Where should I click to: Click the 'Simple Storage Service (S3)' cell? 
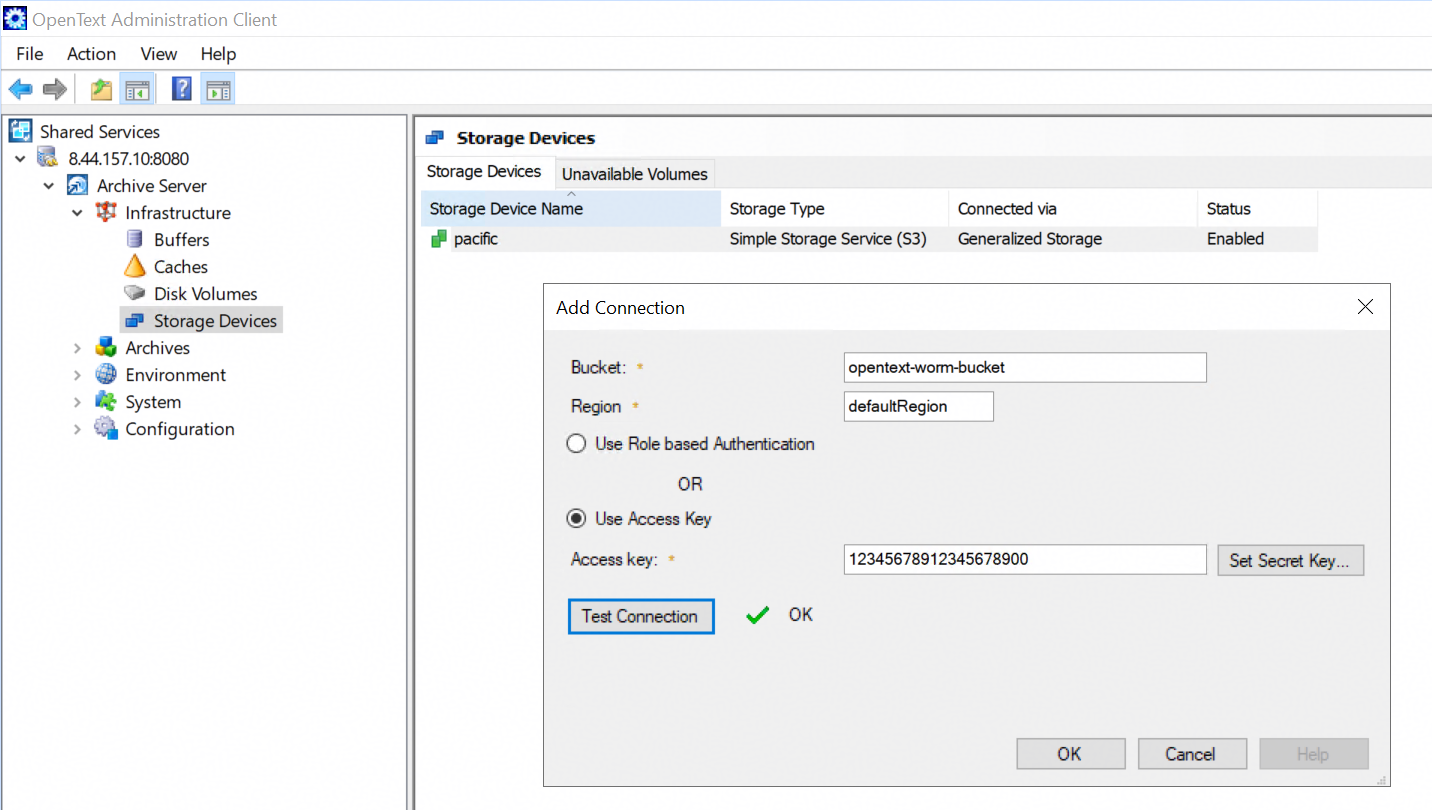click(x=828, y=239)
